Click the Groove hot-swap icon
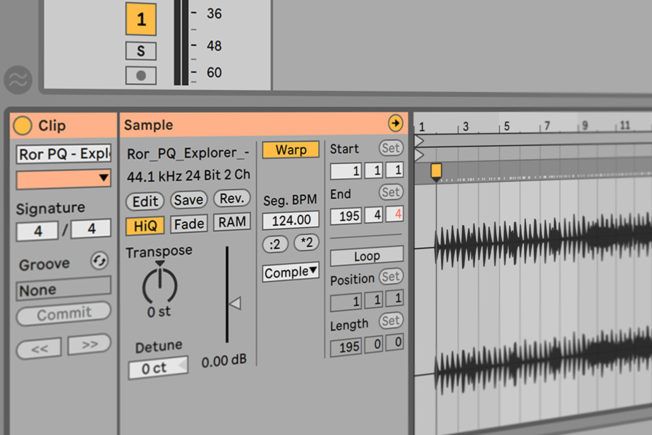 pos(99,261)
